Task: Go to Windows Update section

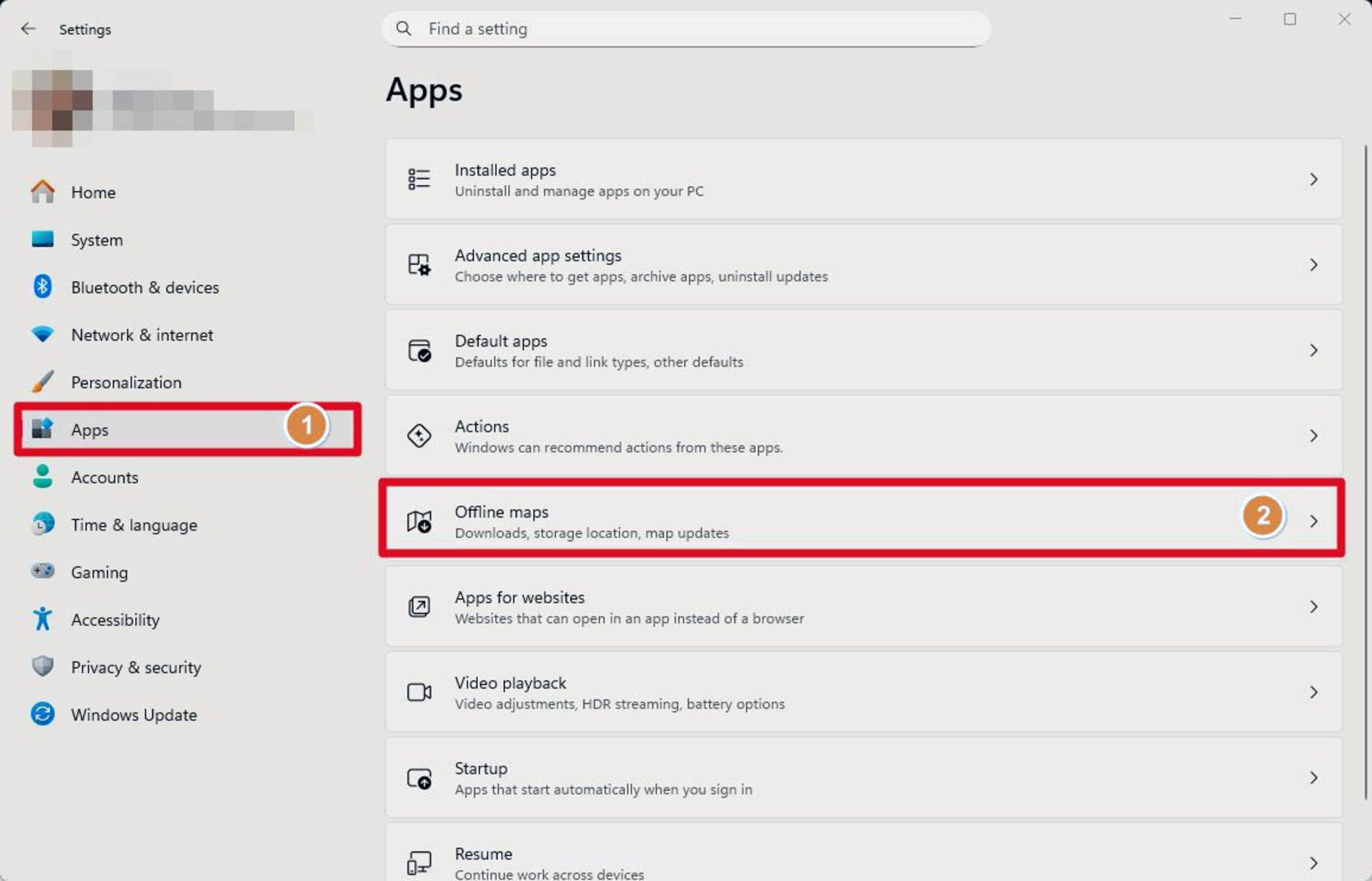Action: point(134,715)
